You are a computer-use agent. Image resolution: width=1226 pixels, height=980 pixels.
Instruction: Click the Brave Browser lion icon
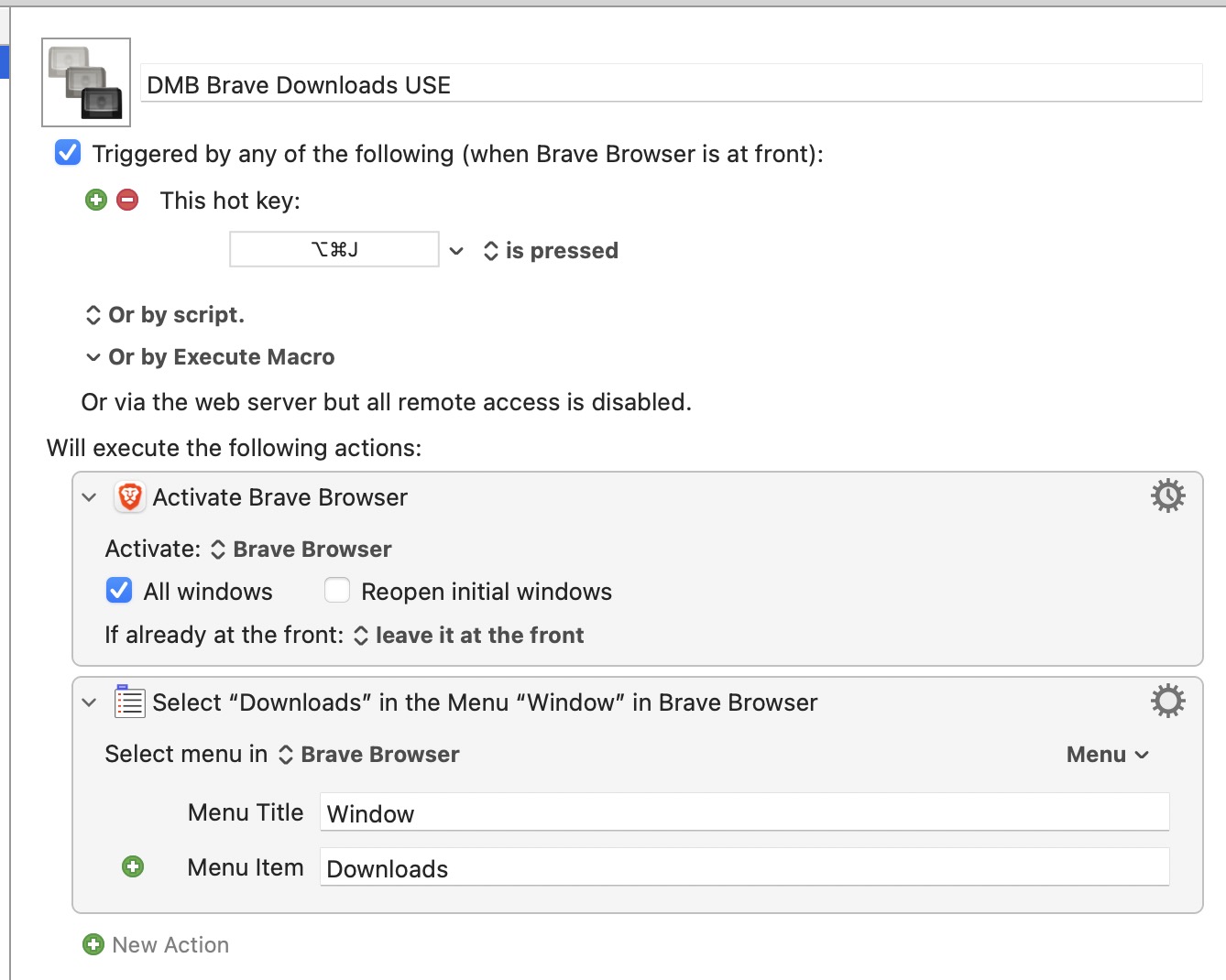(x=130, y=496)
